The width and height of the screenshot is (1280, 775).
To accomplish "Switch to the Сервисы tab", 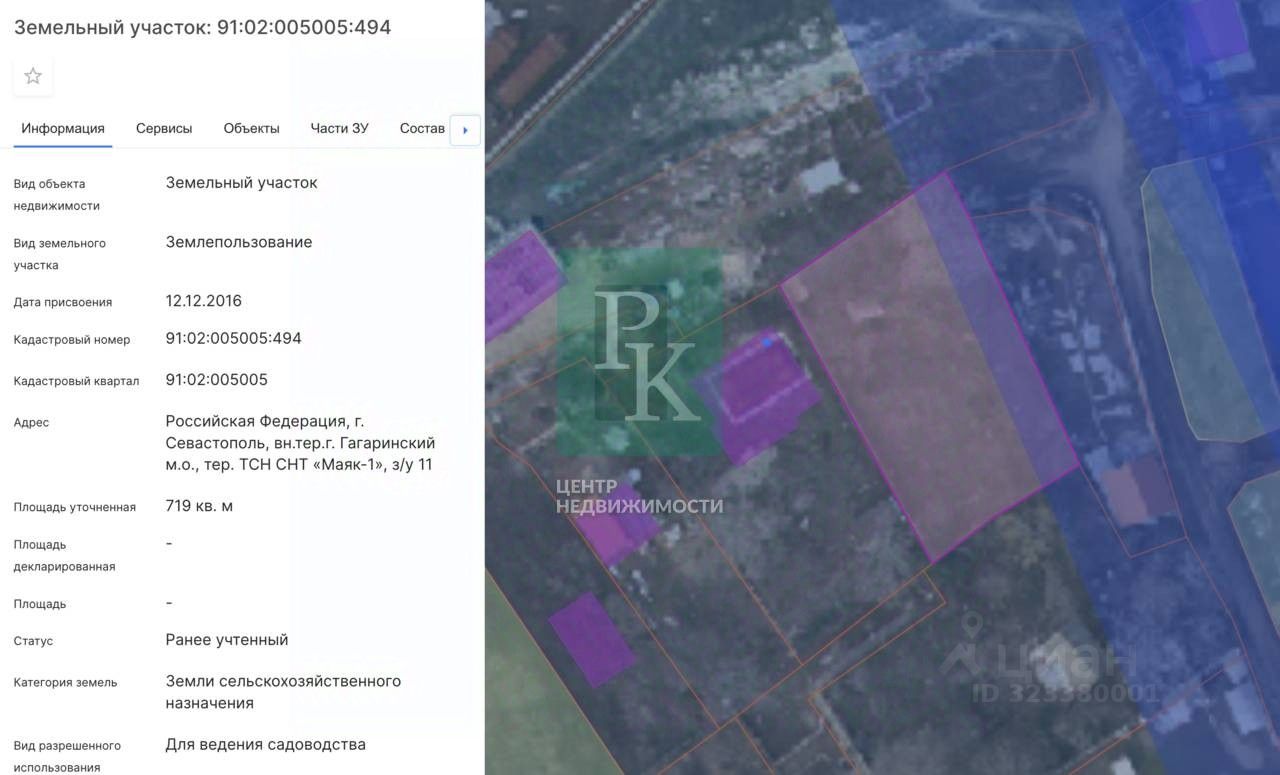I will coord(164,129).
